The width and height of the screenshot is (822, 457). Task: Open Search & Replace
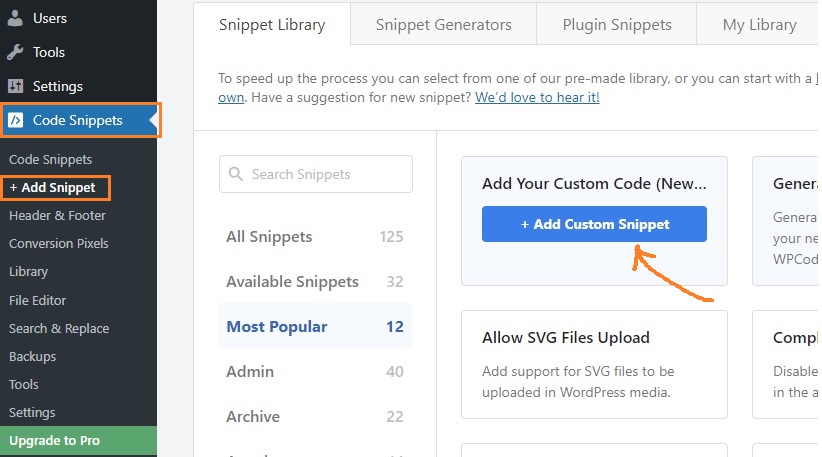(59, 329)
